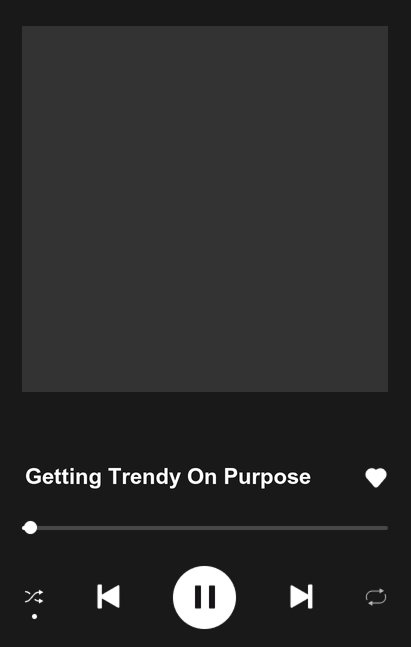Toggle shuffle mode with the crossed-arrows icon
Screen dimensions: 411x647
(x=34, y=597)
